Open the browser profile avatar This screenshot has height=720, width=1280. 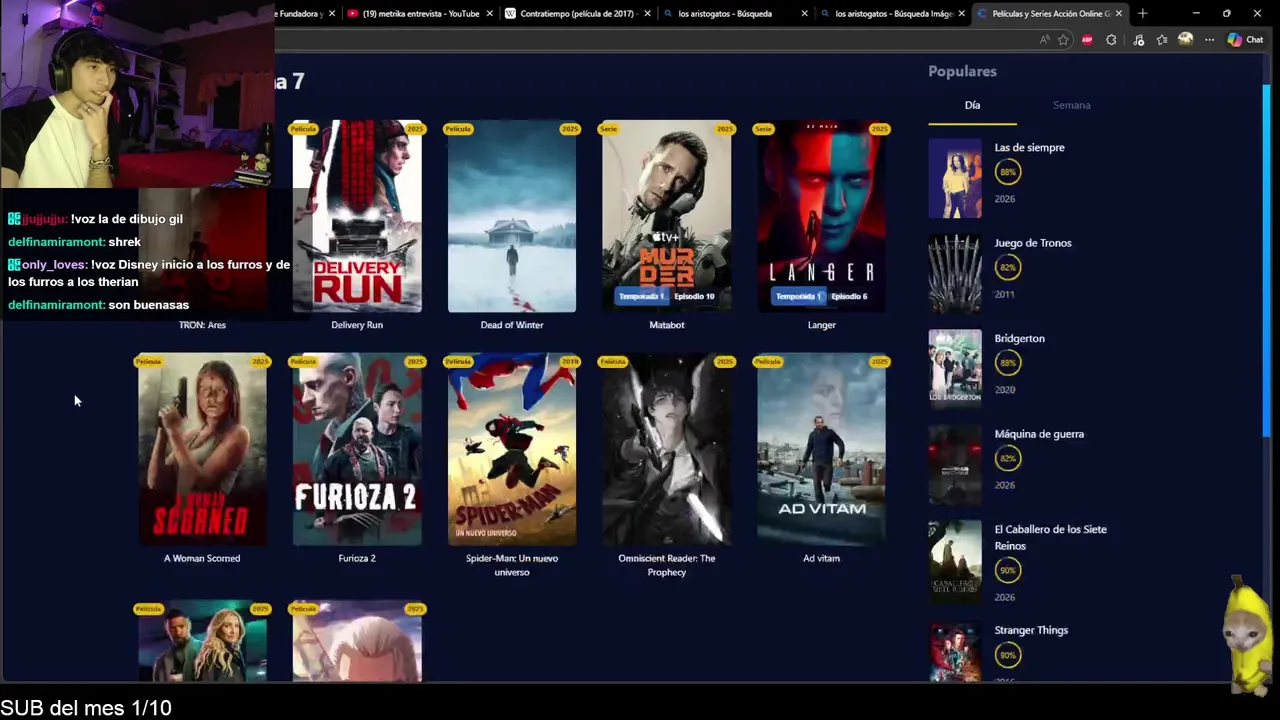tap(1186, 40)
